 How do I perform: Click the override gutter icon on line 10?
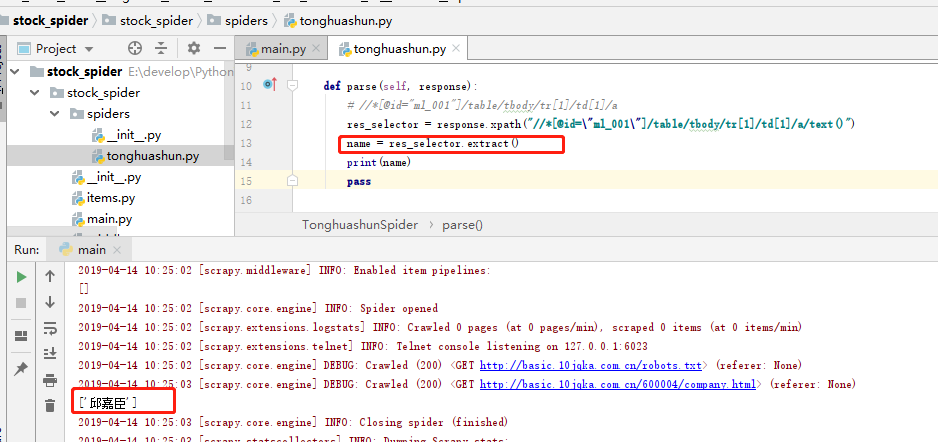pyautogui.click(x=270, y=85)
